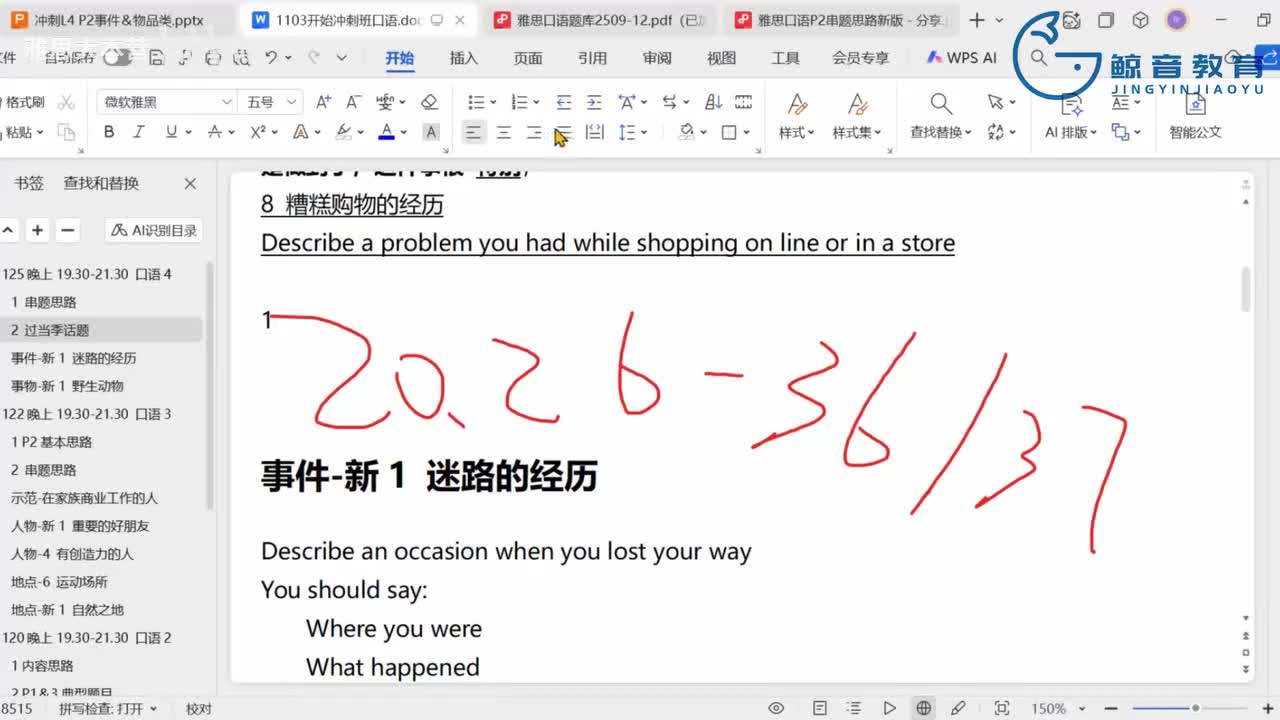Click the text effects A icon
The width and height of the screenshot is (1280, 720).
(x=300, y=132)
